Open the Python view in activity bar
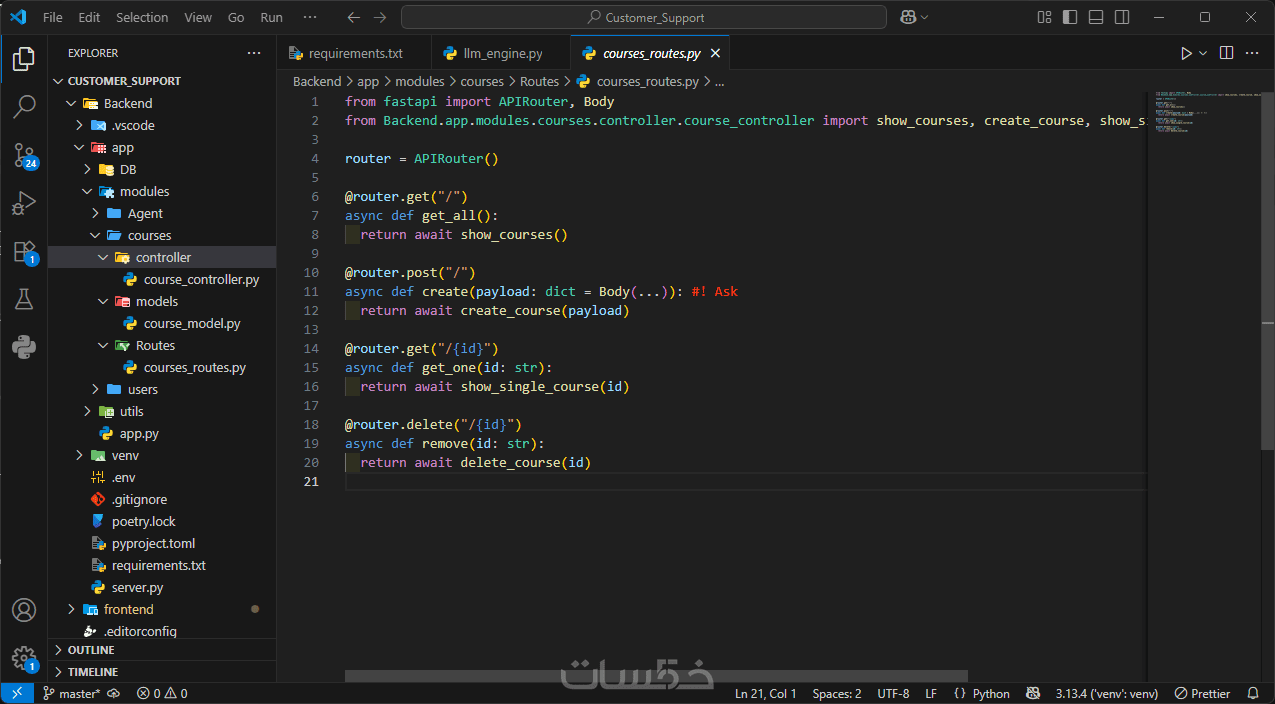Screen dimensions: 1275x704 pyautogui.click(x=24, y=347)
